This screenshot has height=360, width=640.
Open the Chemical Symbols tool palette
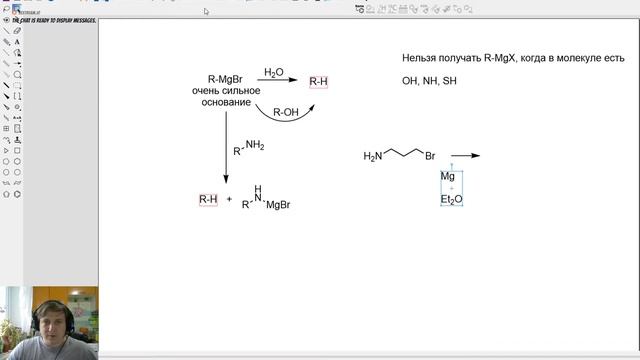coord(17,107)
